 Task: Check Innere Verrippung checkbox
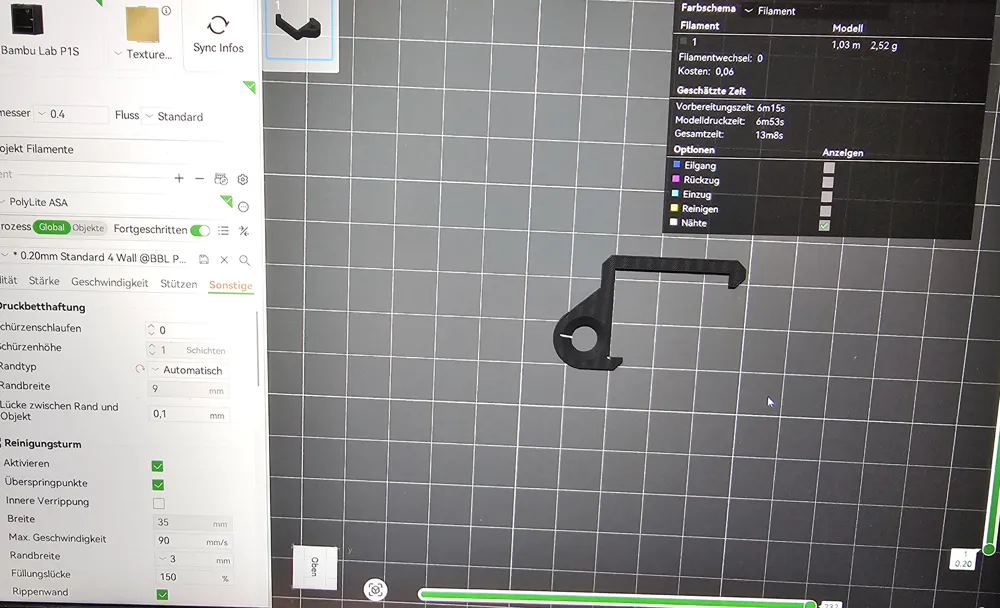[159, 503]
